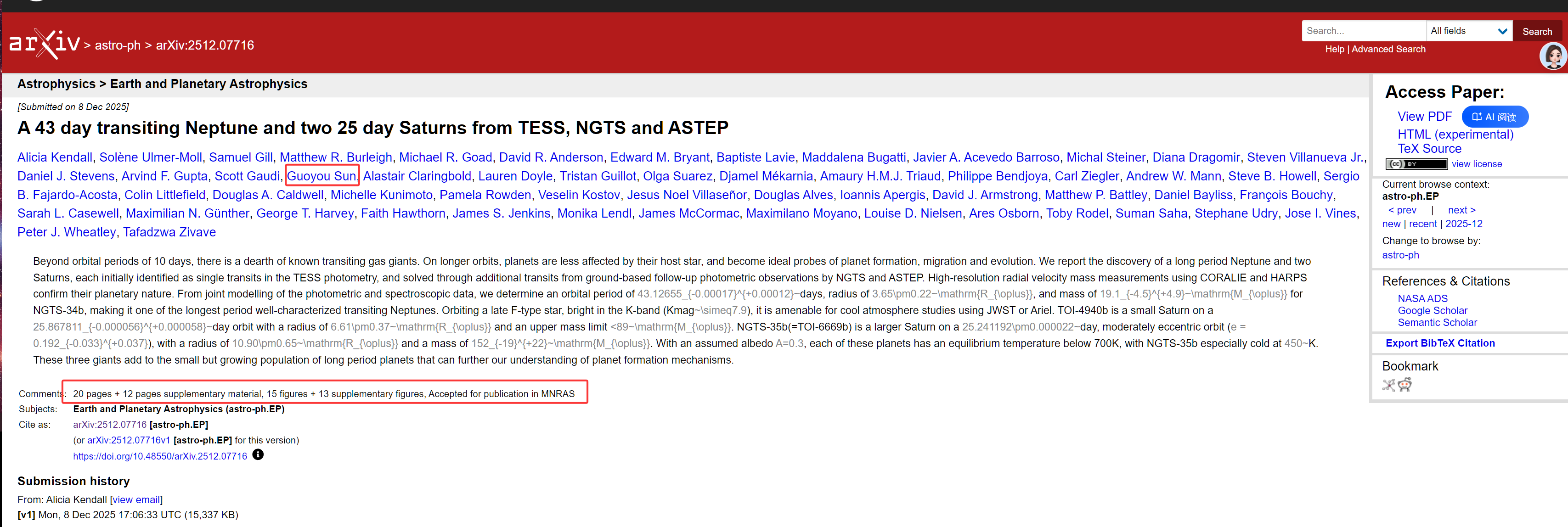
Task: Click the Reddit bookmark icon
Action: click(1405, 385)
